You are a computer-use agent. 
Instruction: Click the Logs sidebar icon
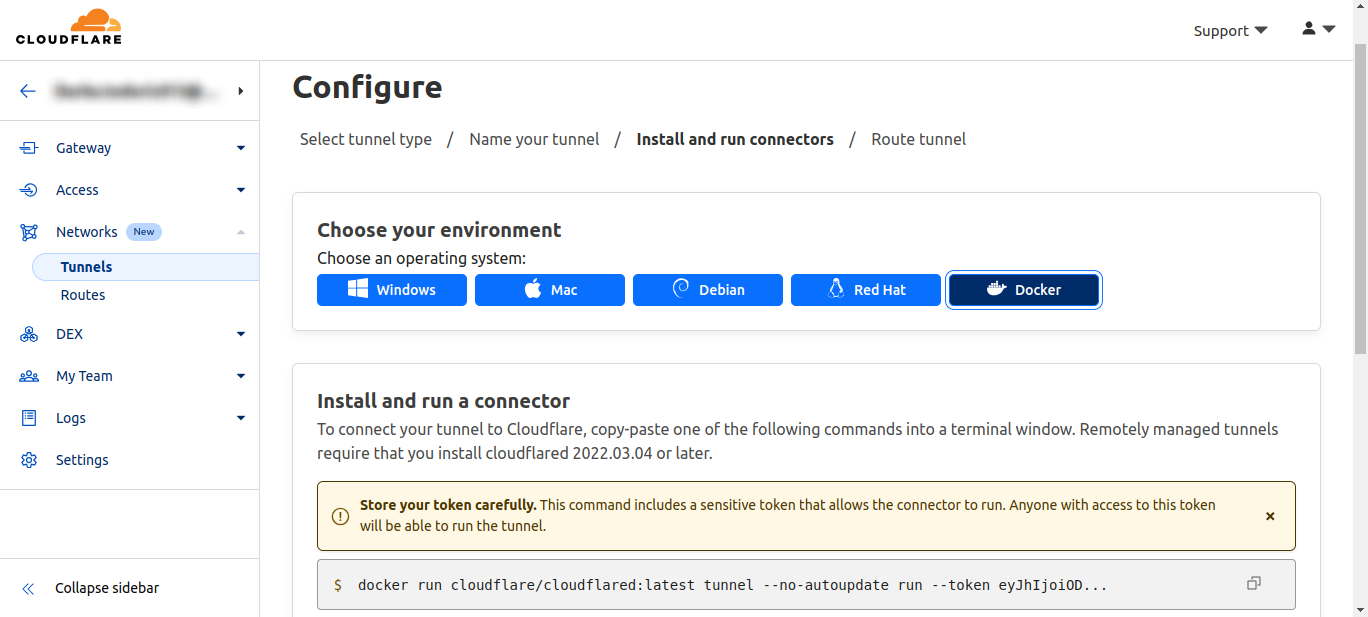pos(29,418)
